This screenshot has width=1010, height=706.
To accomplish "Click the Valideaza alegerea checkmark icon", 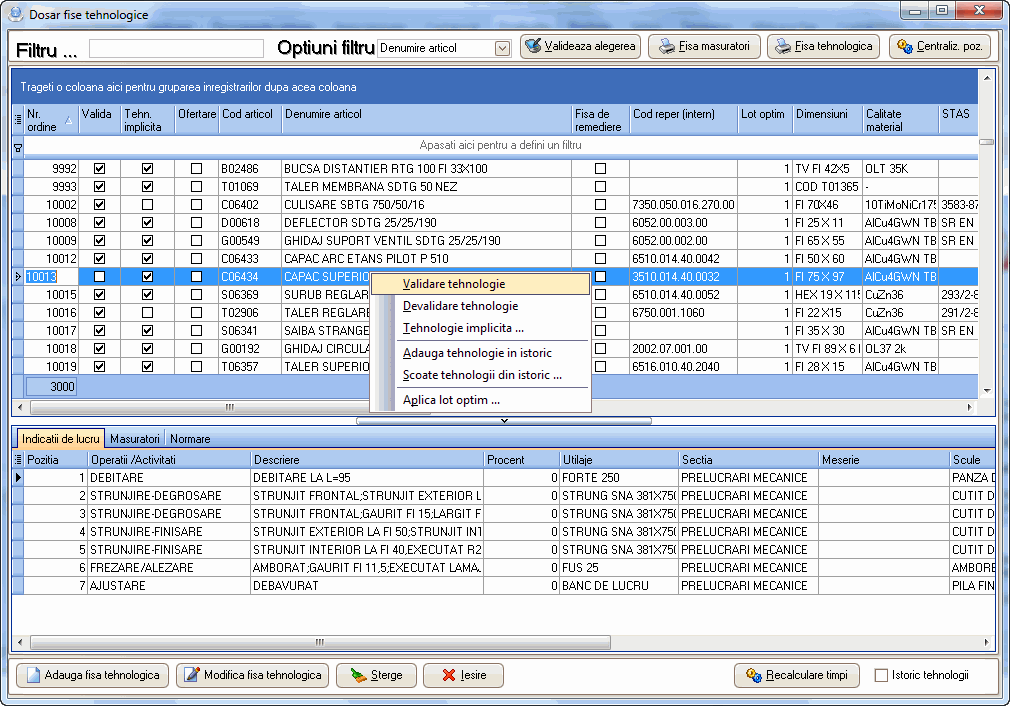I will [534, 47].
